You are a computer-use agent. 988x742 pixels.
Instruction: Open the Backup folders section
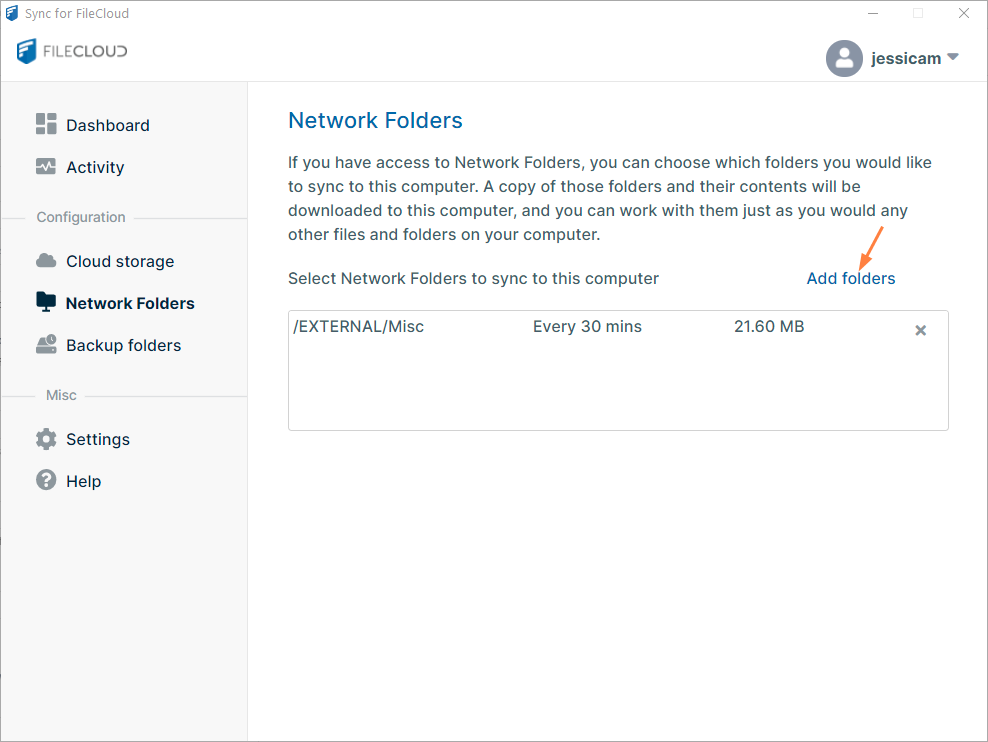(x=122, y=344)
